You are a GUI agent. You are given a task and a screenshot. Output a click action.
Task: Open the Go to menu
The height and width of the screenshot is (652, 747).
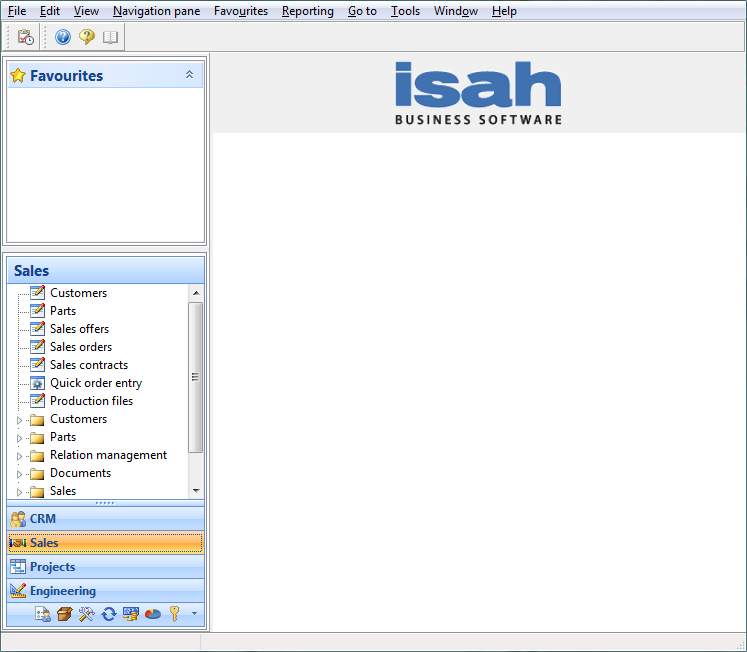tap(362, 10)
